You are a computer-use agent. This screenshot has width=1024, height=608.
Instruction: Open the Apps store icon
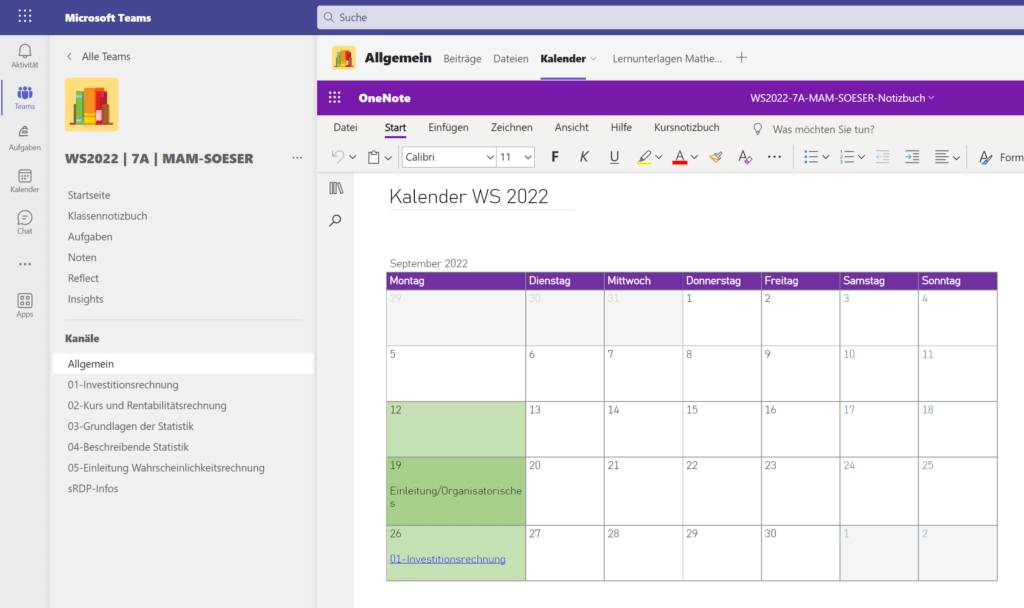pyautogui.click(x=25, y=305)
